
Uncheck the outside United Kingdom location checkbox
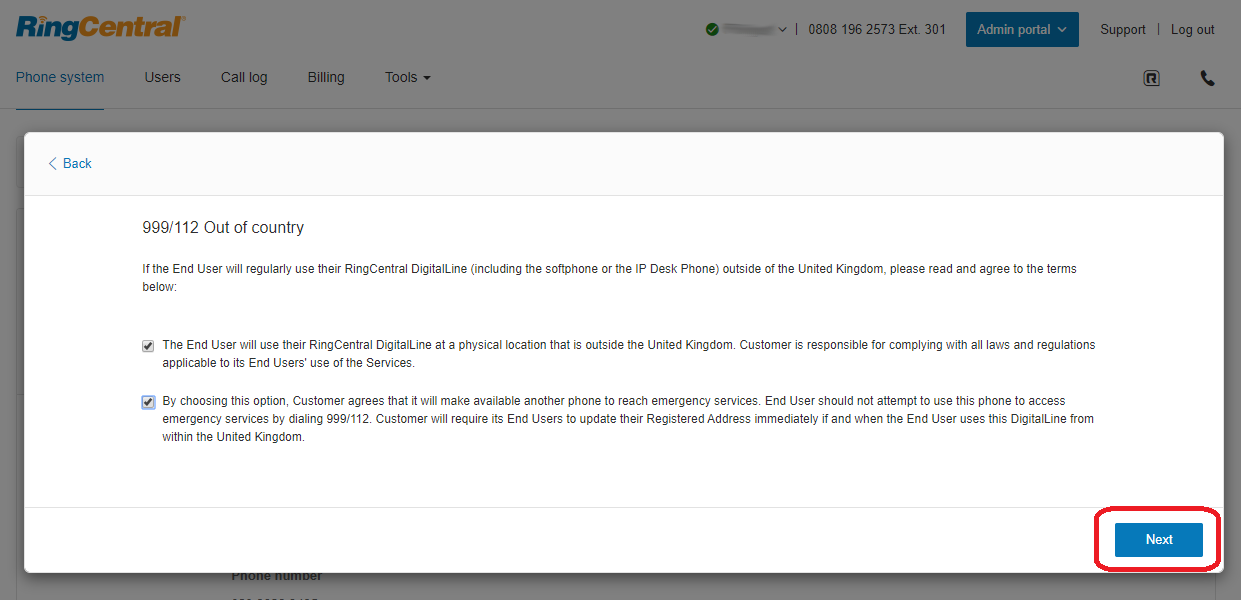tap(148, 346)
